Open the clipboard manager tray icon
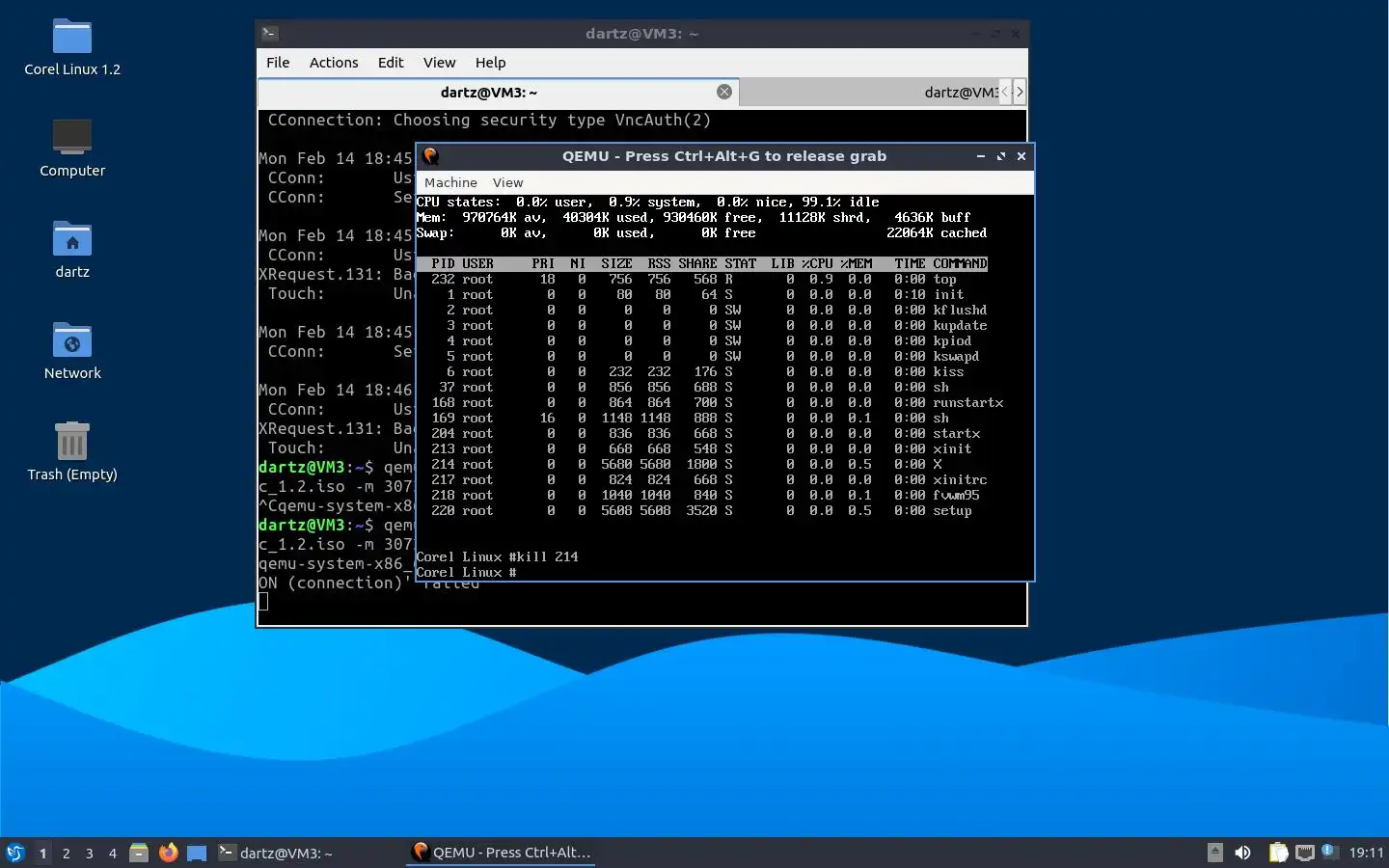The width and height of the screenshot is (1389, 868). pyautogui.click(x=1278, y=853)
